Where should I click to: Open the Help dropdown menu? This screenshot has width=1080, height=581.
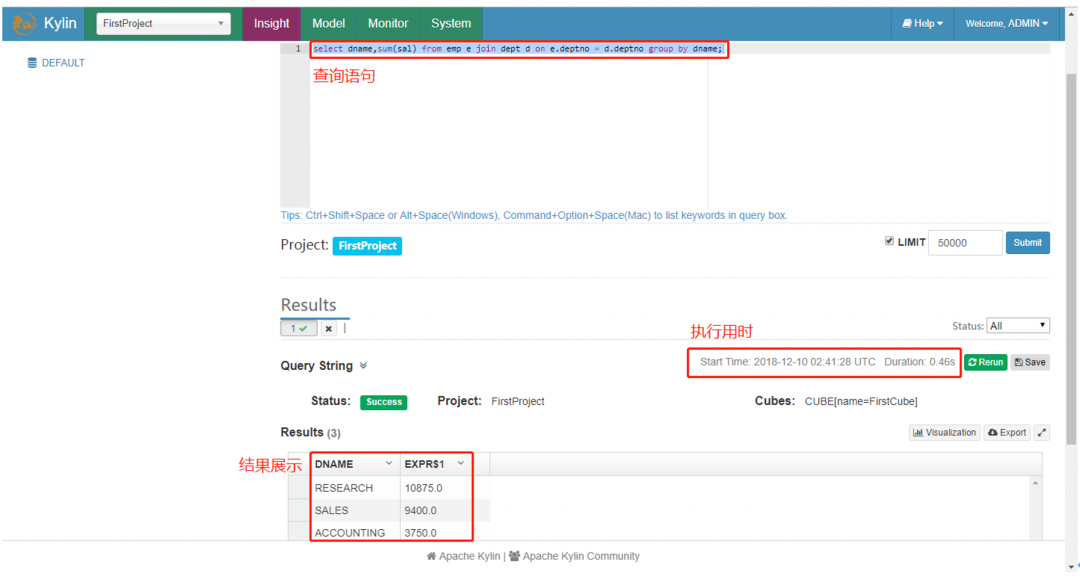922,23
